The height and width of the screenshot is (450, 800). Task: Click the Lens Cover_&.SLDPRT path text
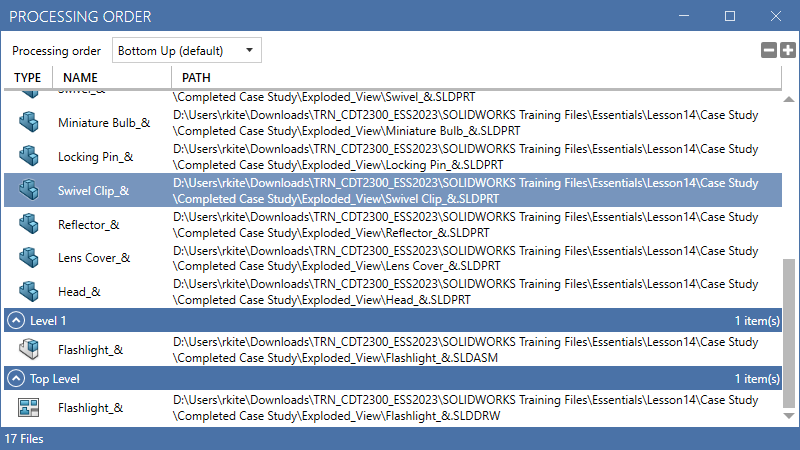(465, 258)
